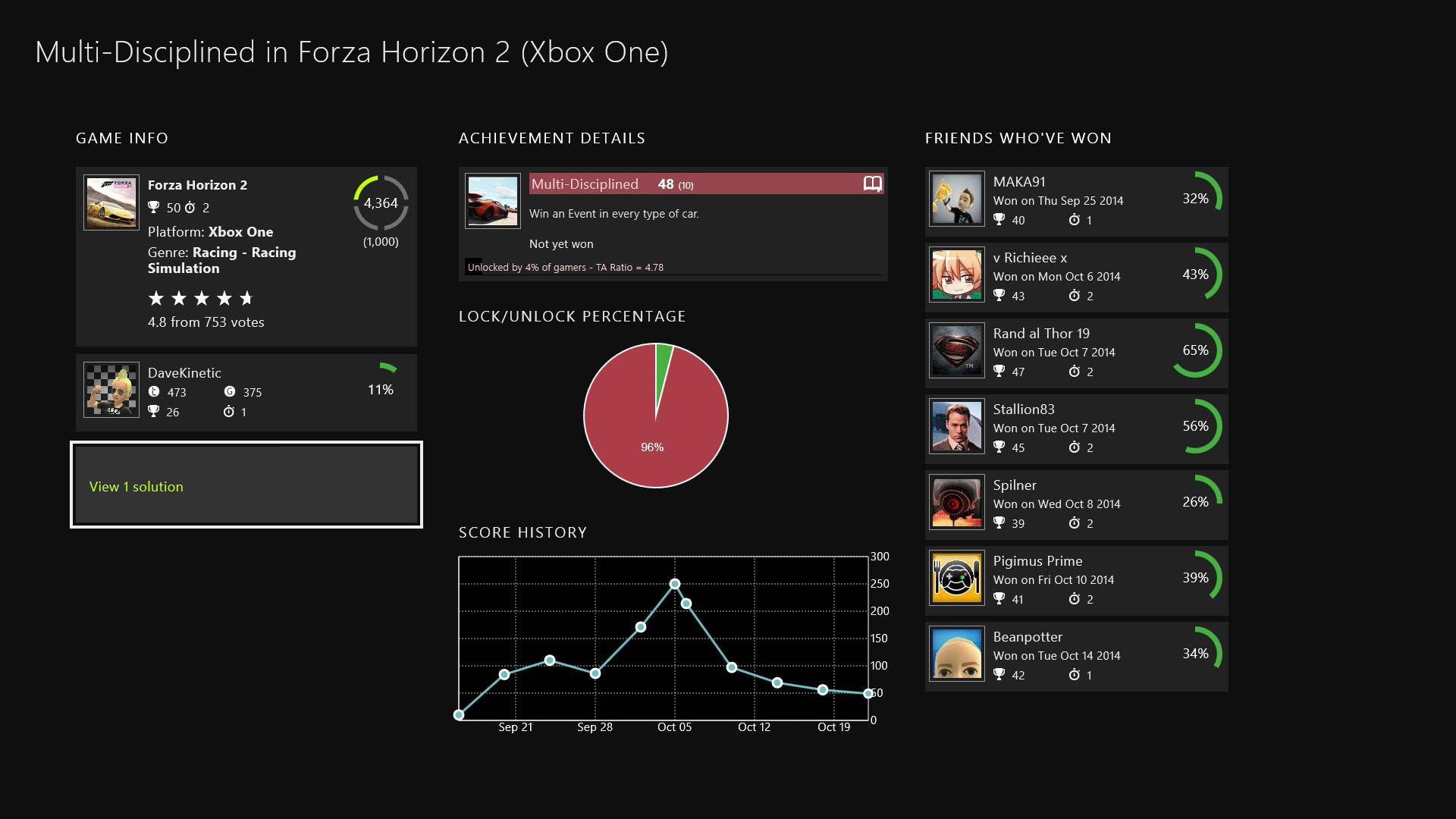Click Rand al Thor 19's 65% completion ring
Image resolution: width=1456 pixels, height=819 pixels.
[x=1196, y=350]
